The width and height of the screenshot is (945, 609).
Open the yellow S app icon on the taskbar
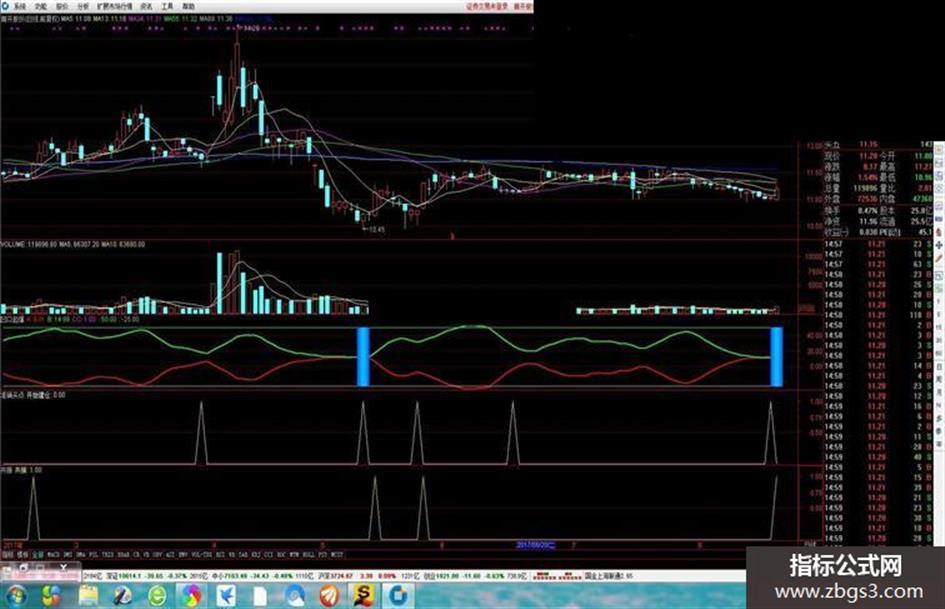[363, 596]
